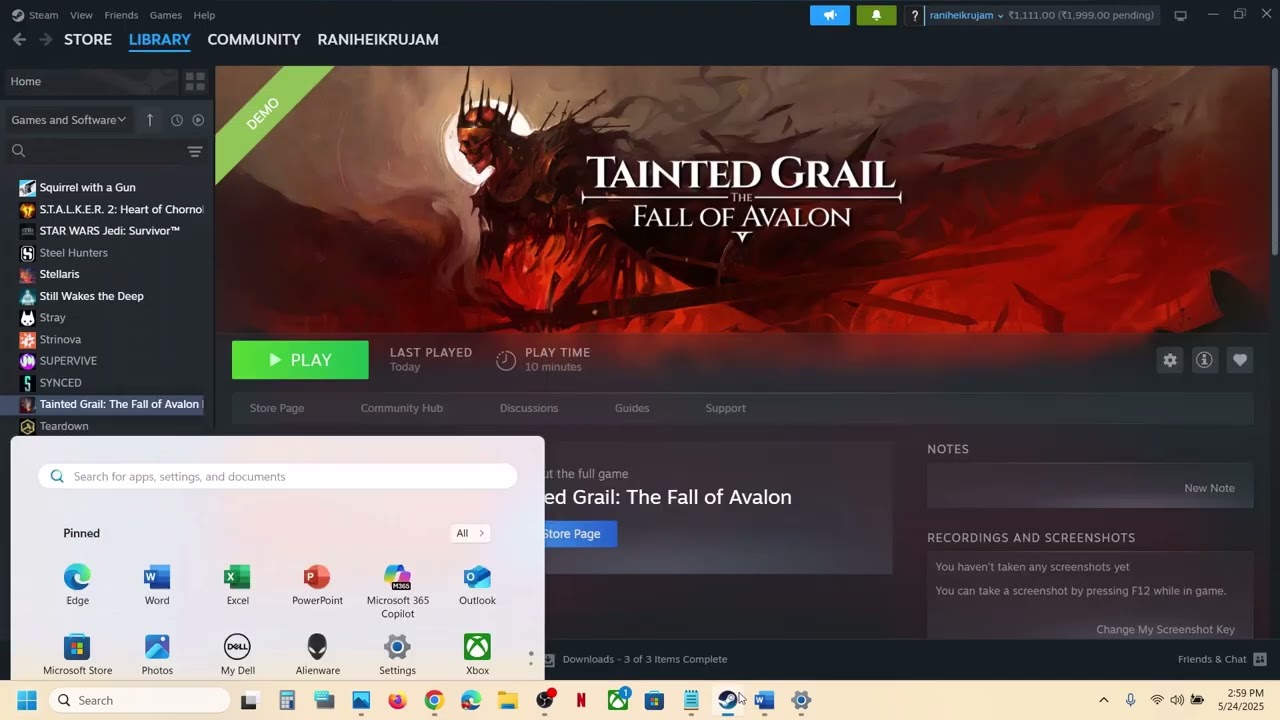Open Steam announcements megaphone icon
Screen dimensions: 1280x720
pos(830,15)
